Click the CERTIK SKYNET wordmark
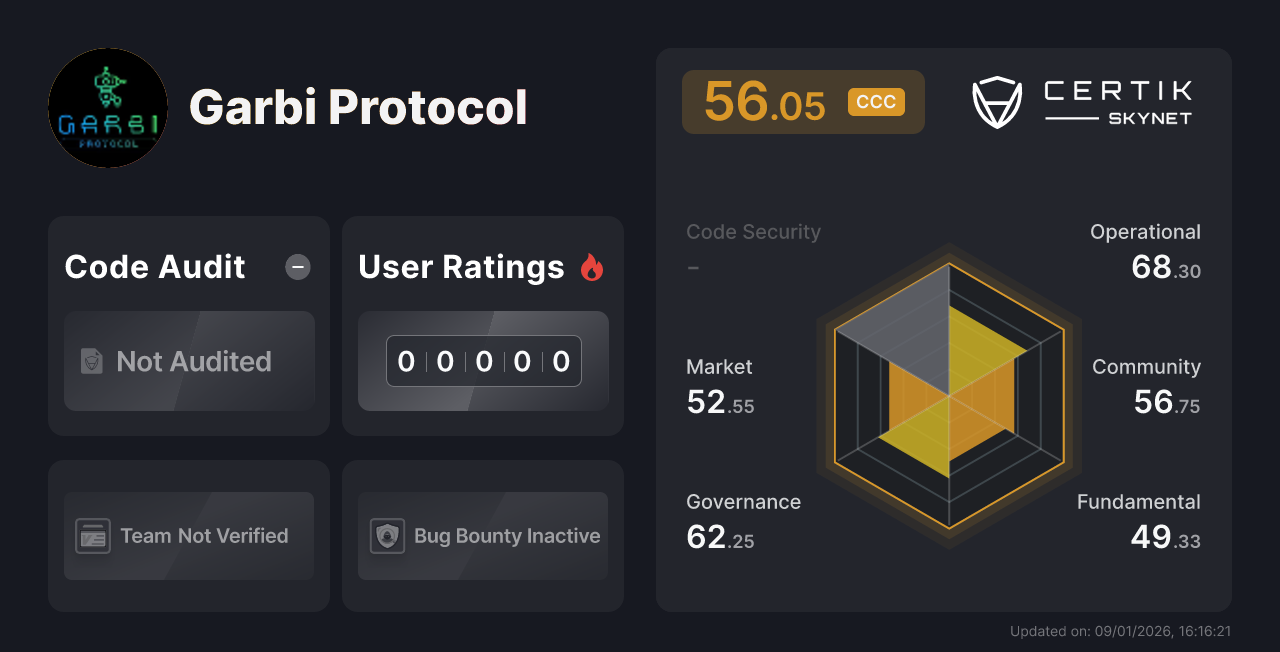The width and height of the screenshot is (1280, 652). pyautogui.click(x=1116, y=100)
